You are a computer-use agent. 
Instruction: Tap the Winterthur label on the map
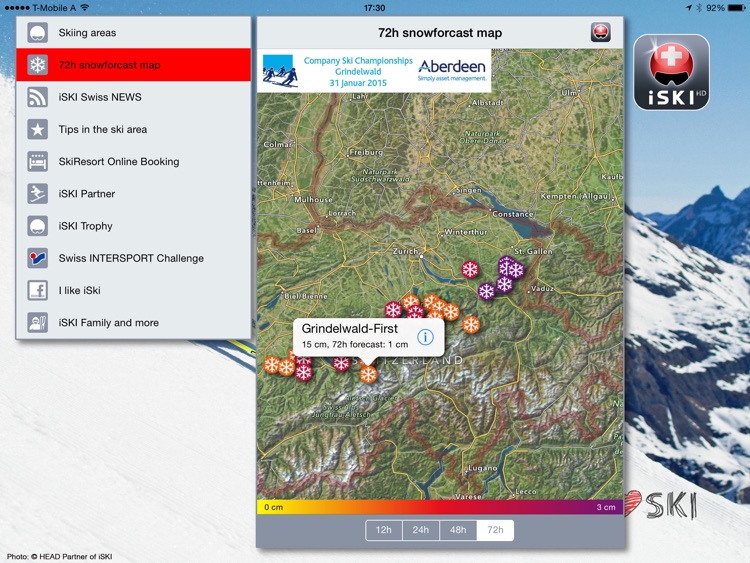466,232
